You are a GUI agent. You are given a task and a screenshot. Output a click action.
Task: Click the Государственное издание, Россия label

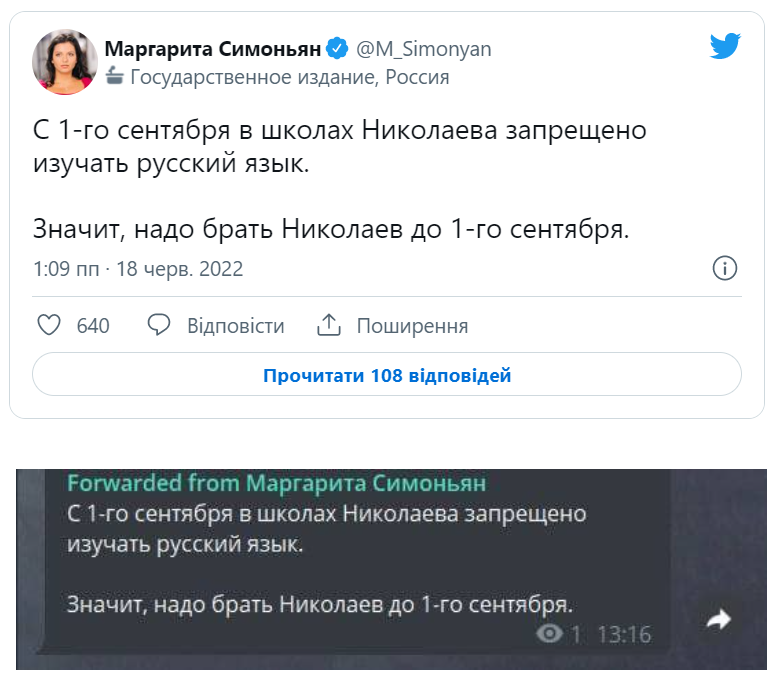pos(290,77)
